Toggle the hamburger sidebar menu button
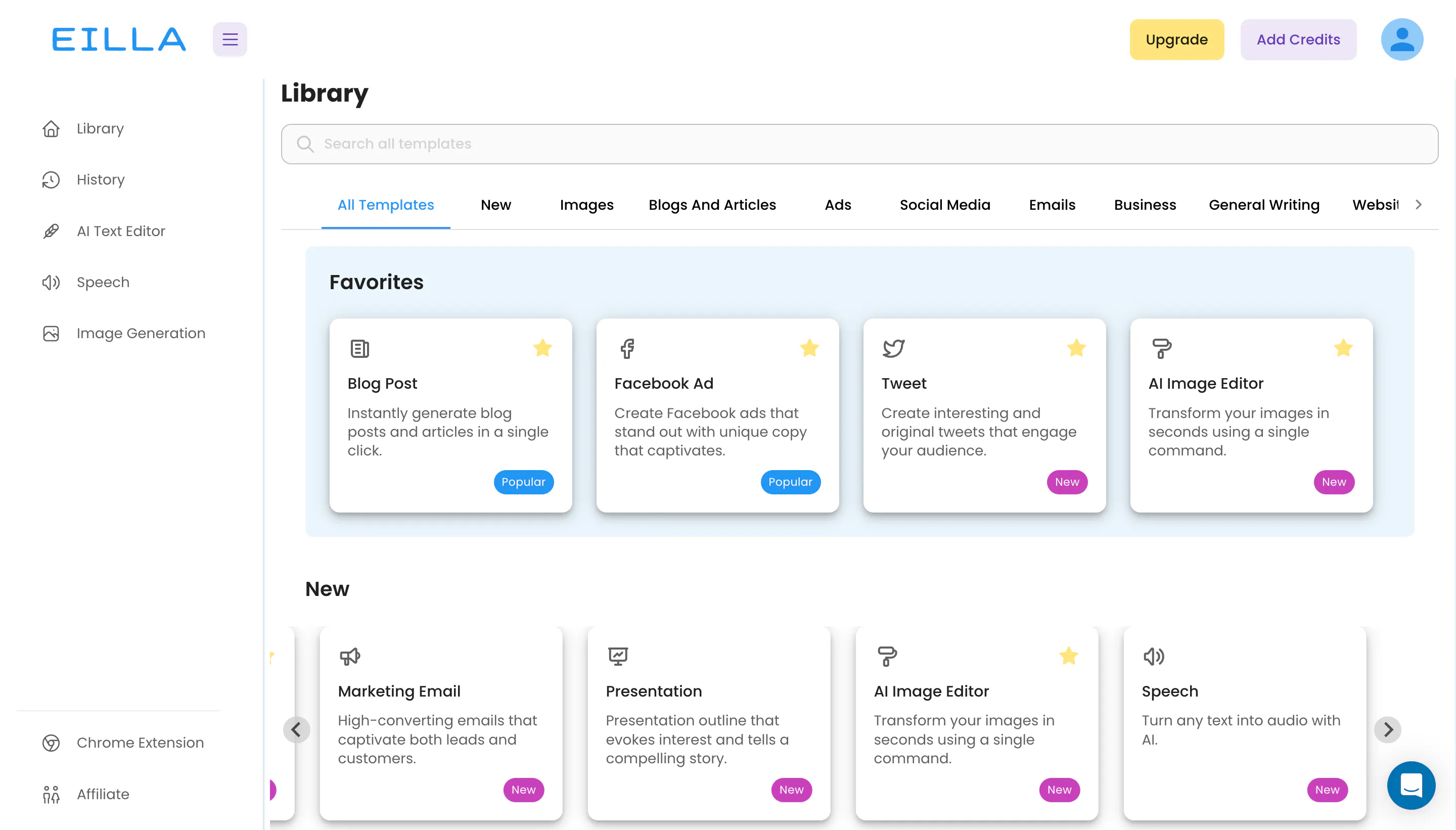1456x830 pixels. pyautogui.click(x=230, y=39)
